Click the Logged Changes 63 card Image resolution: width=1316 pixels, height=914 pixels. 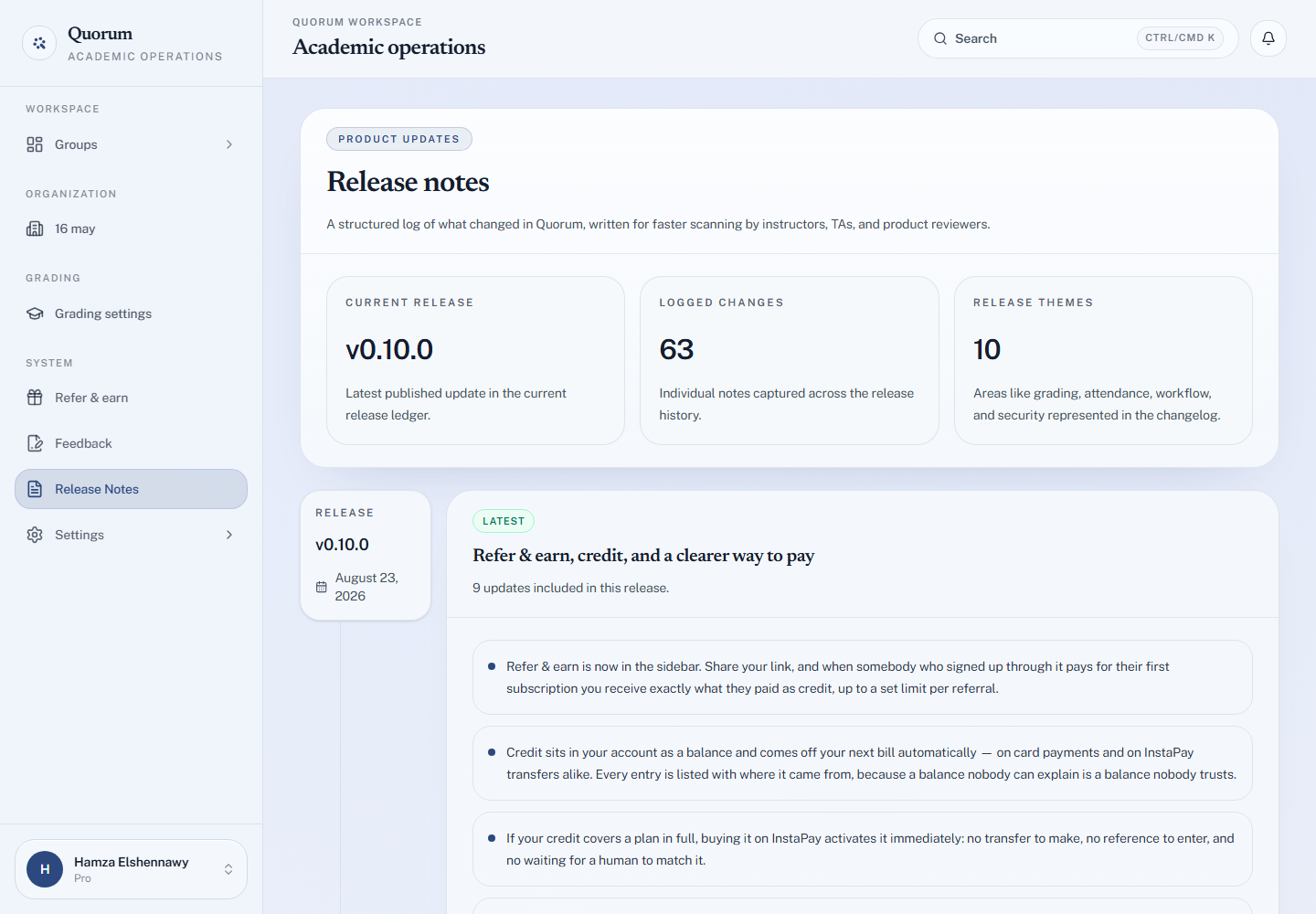(790, 360)
